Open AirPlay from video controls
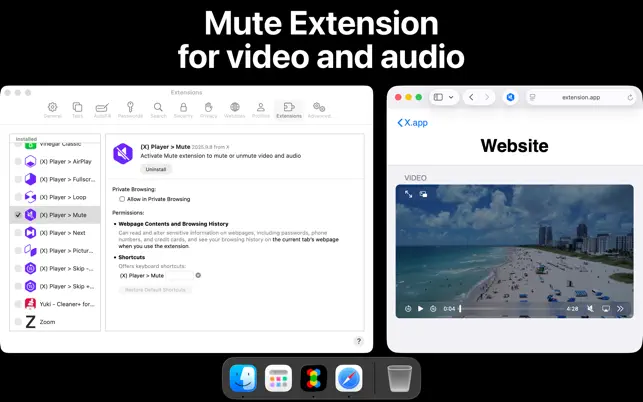This screenshot has height=402, width=643. pos(606,308)
